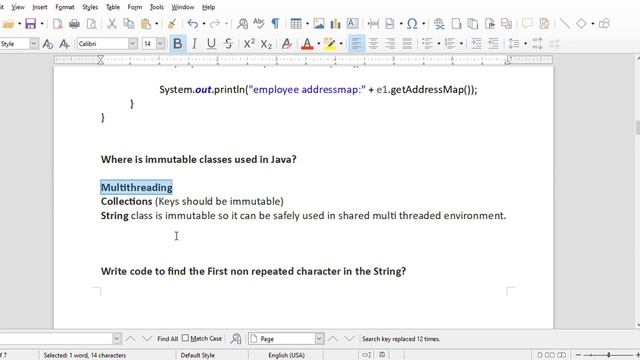Toggle Print Preview icon
The image size is (640, 360).
pos(92,24)
